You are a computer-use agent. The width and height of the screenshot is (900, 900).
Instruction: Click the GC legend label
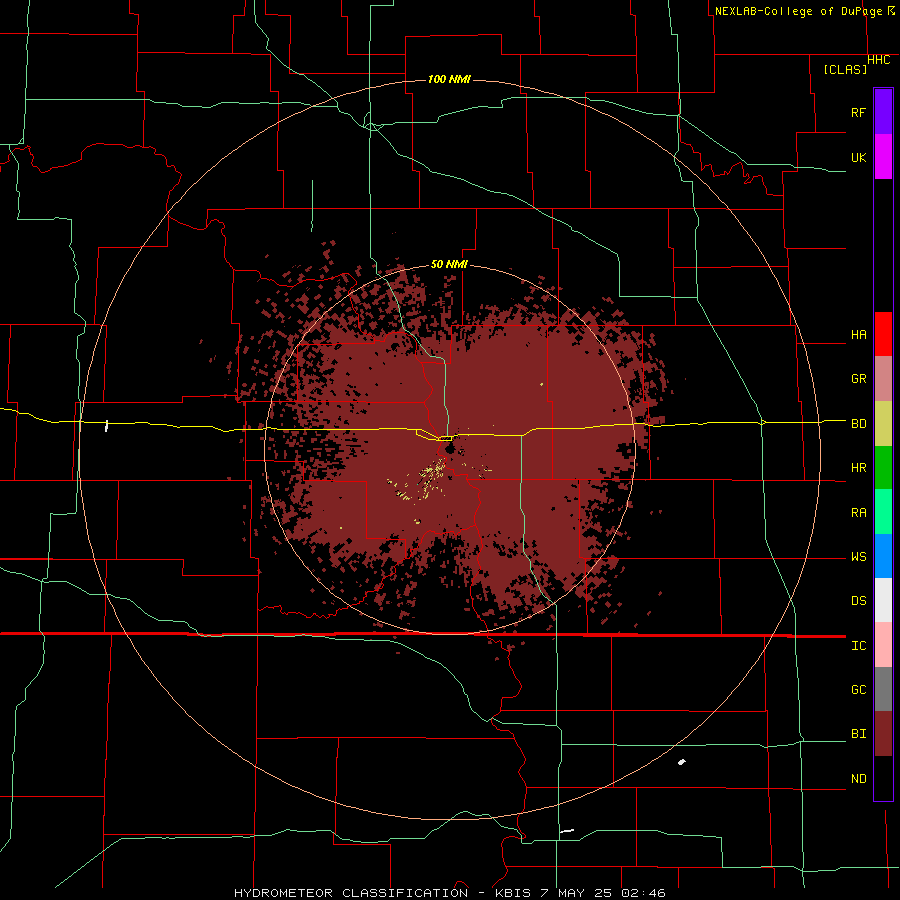(858, 690)
